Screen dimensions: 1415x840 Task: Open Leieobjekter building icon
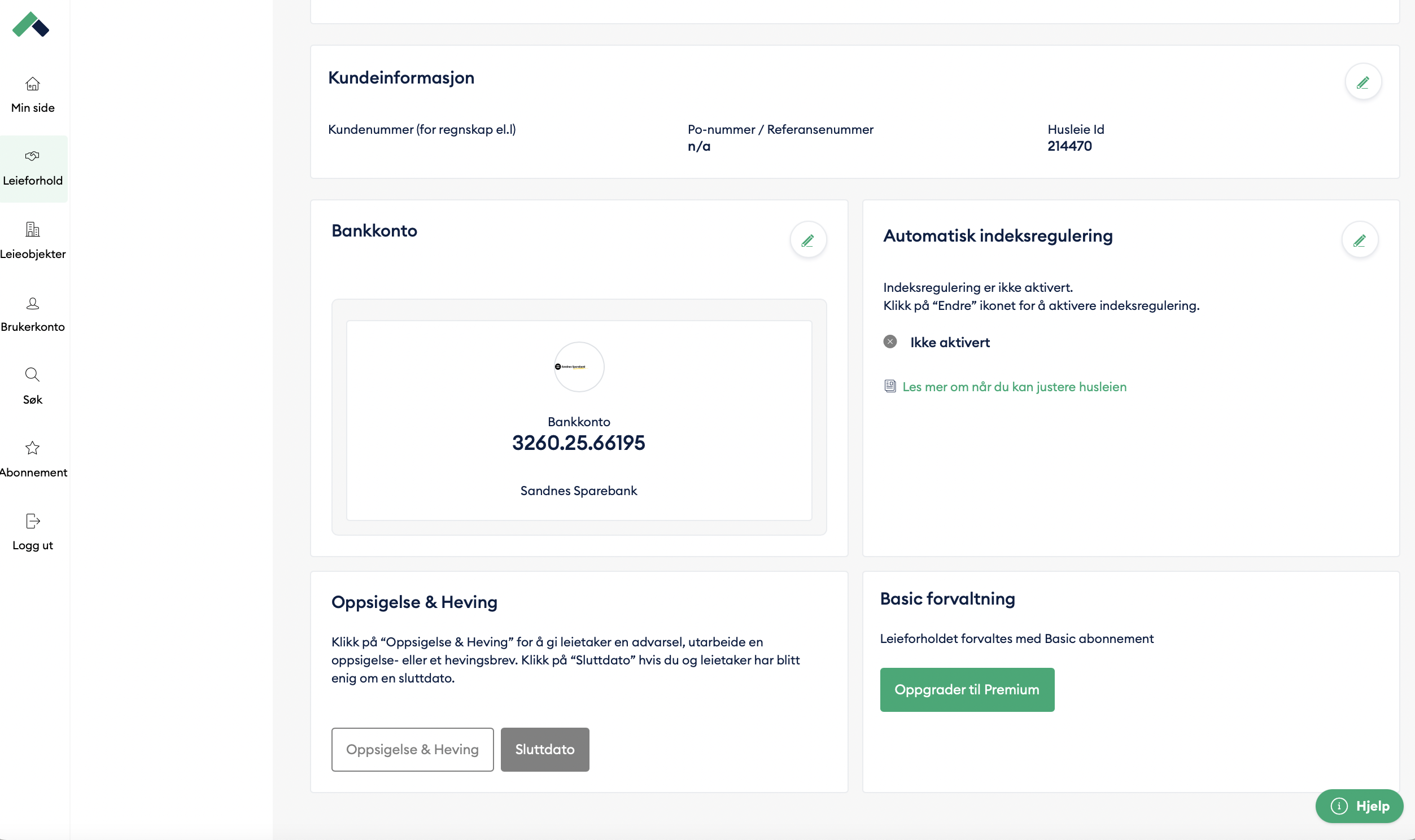[33, 229]
